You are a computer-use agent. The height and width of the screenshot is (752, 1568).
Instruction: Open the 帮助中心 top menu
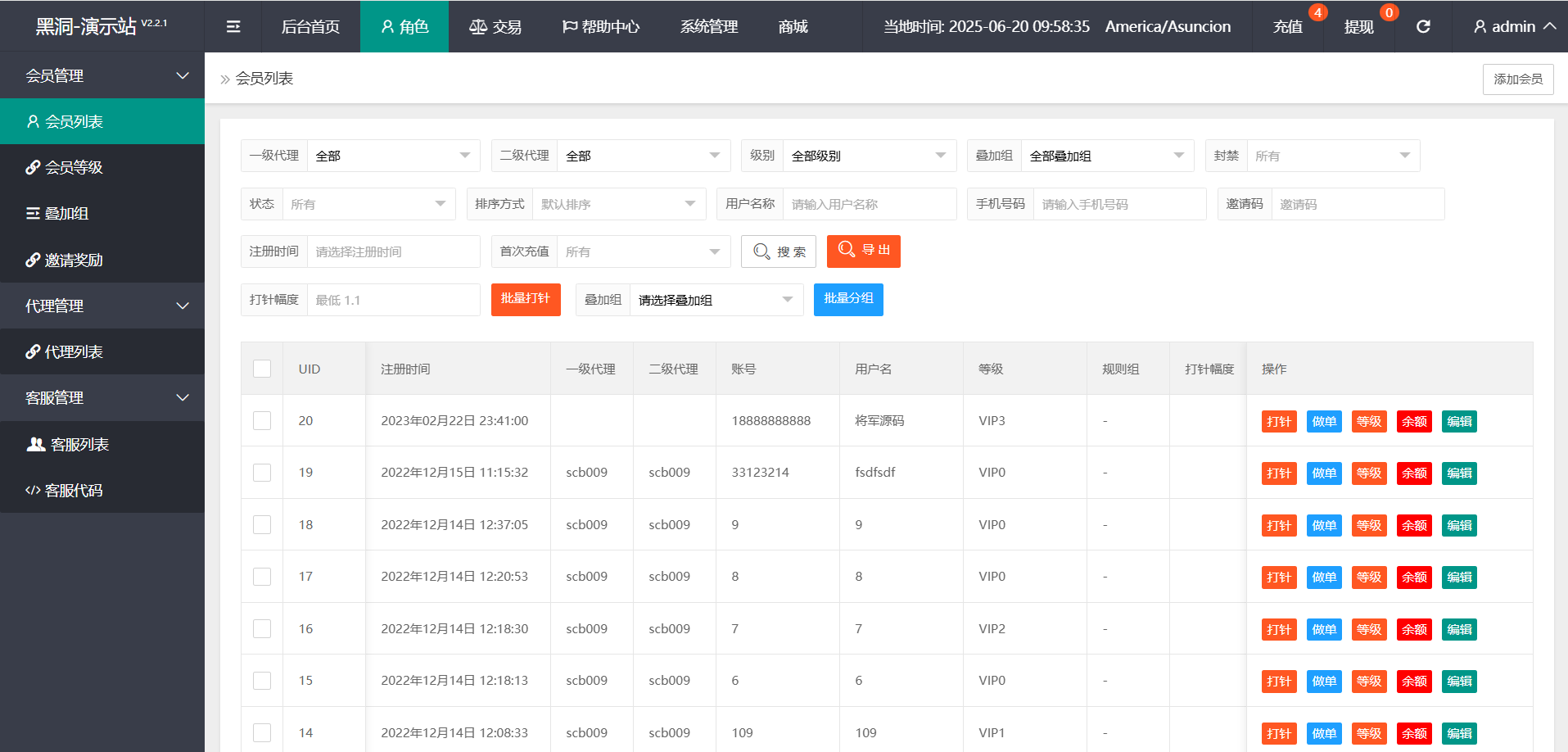coord(601,26)
